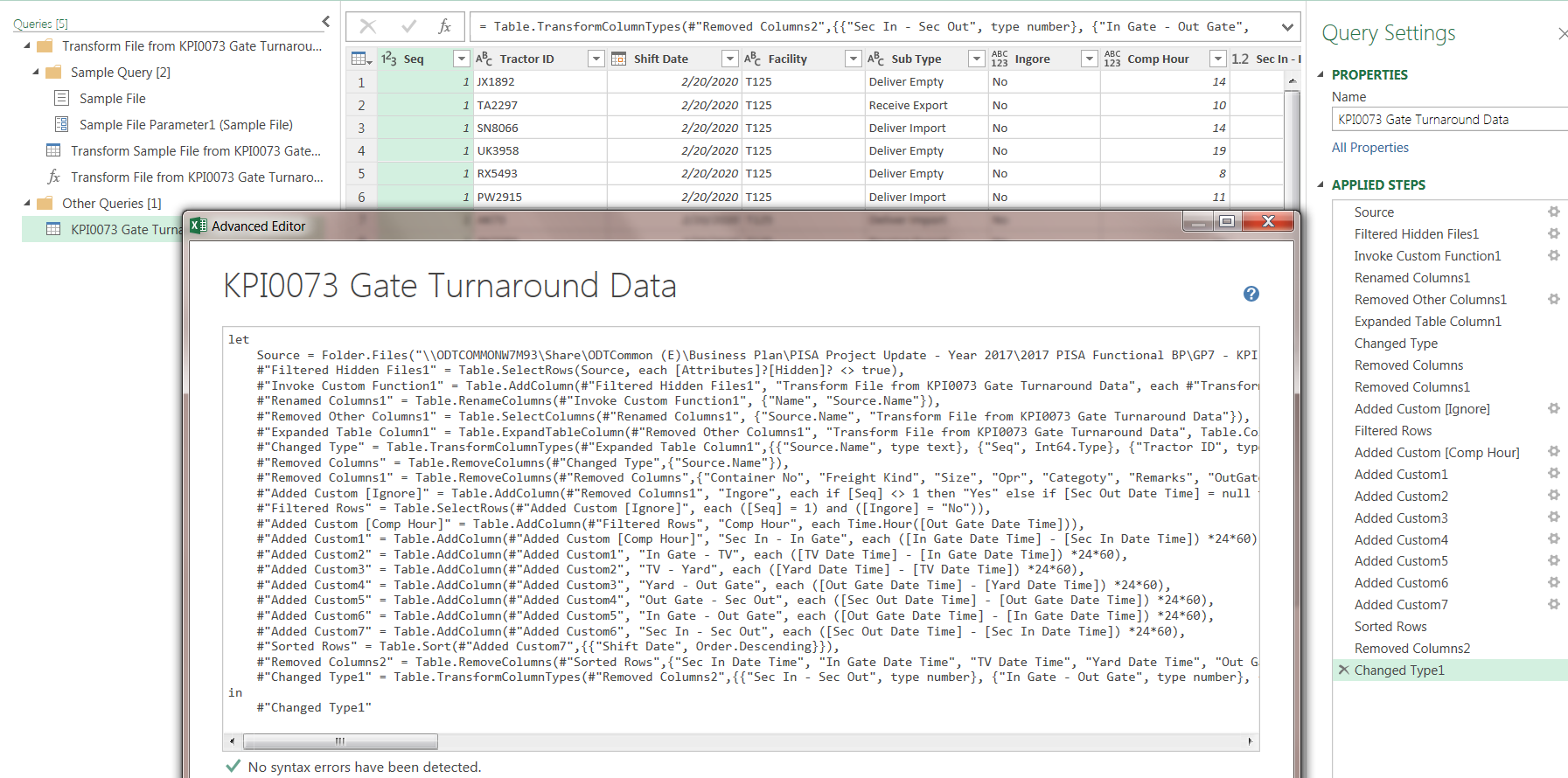Click the data grid vertical scrollbar up arrow
The width and height of the screenshot is (1568, 778).
pos(1292,80)
